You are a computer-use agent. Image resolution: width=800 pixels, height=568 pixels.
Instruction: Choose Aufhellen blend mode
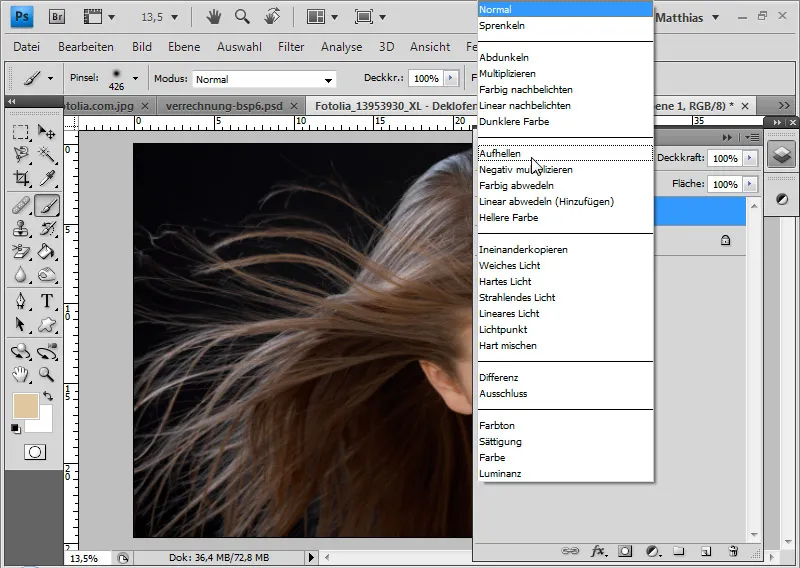click(565, 154)
